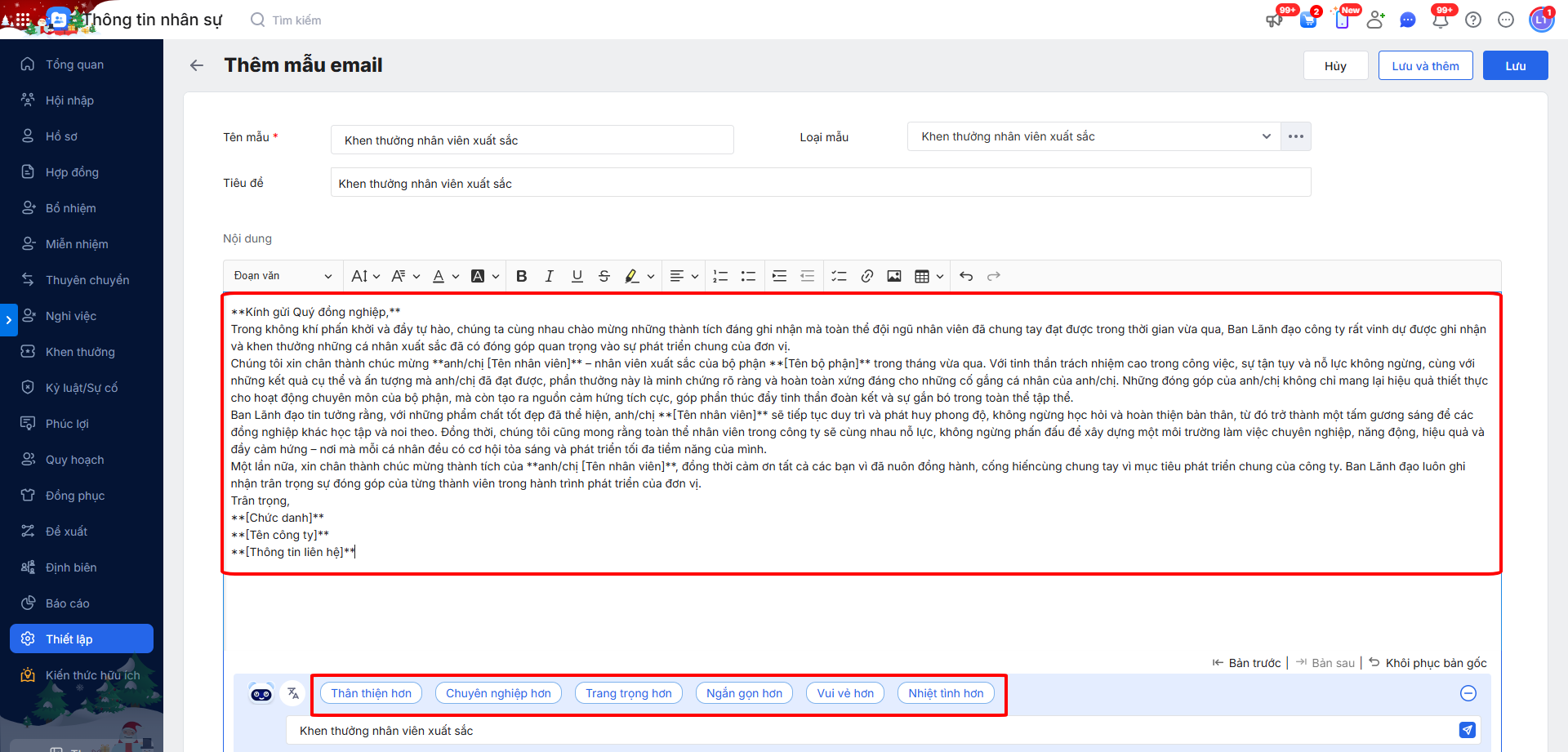This screenshot has width=1568, height=752.
Task: Click the AI assistant robot icon
Action: 261,693
